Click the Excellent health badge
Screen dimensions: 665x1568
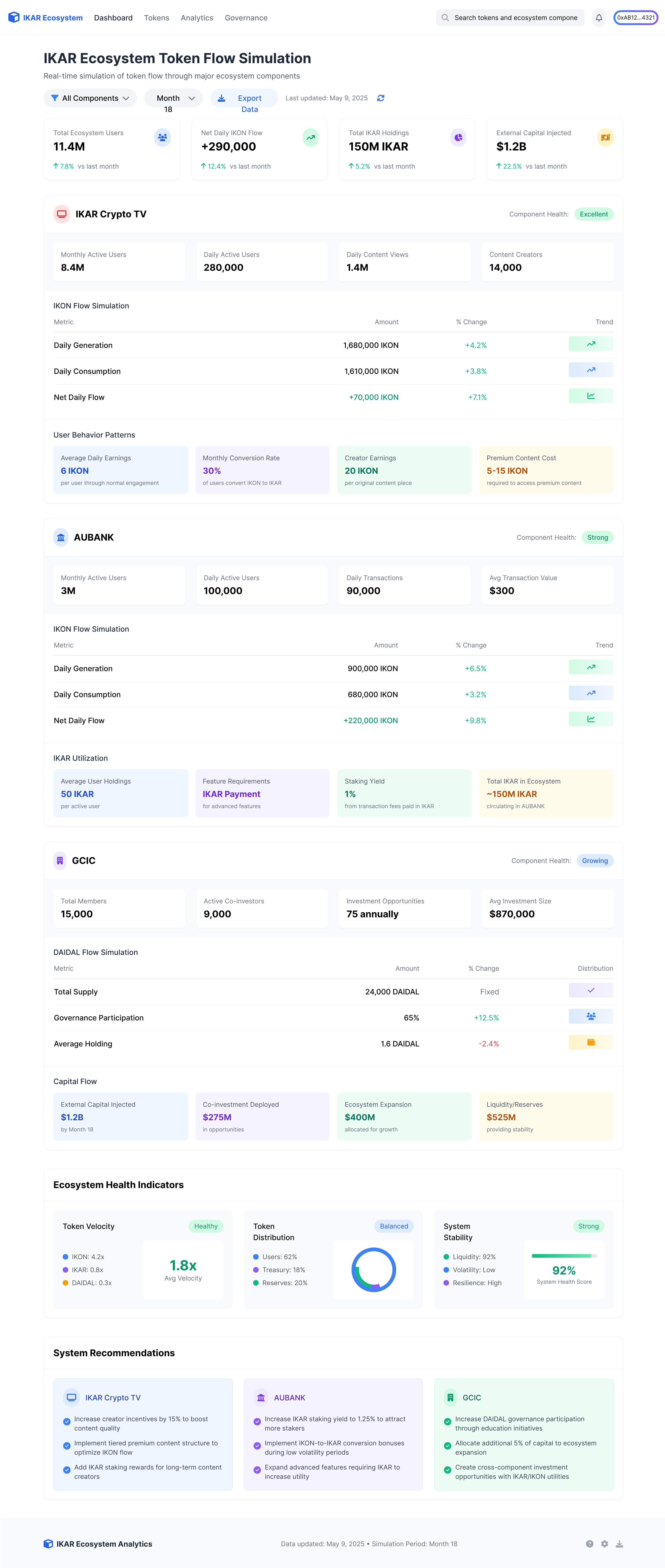[594, 214]
